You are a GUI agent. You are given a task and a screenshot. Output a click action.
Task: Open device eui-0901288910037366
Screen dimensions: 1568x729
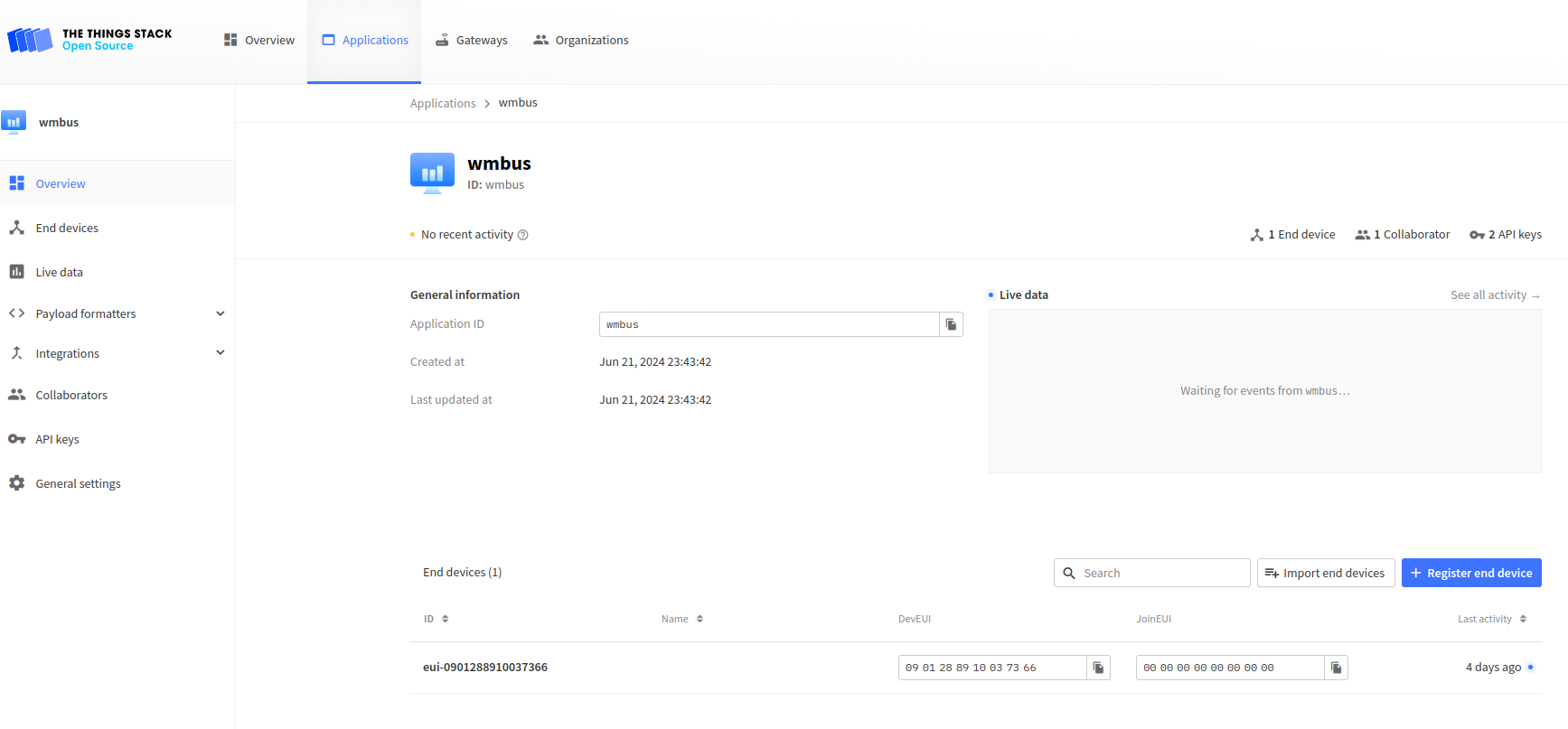click(x=485, y=668)
